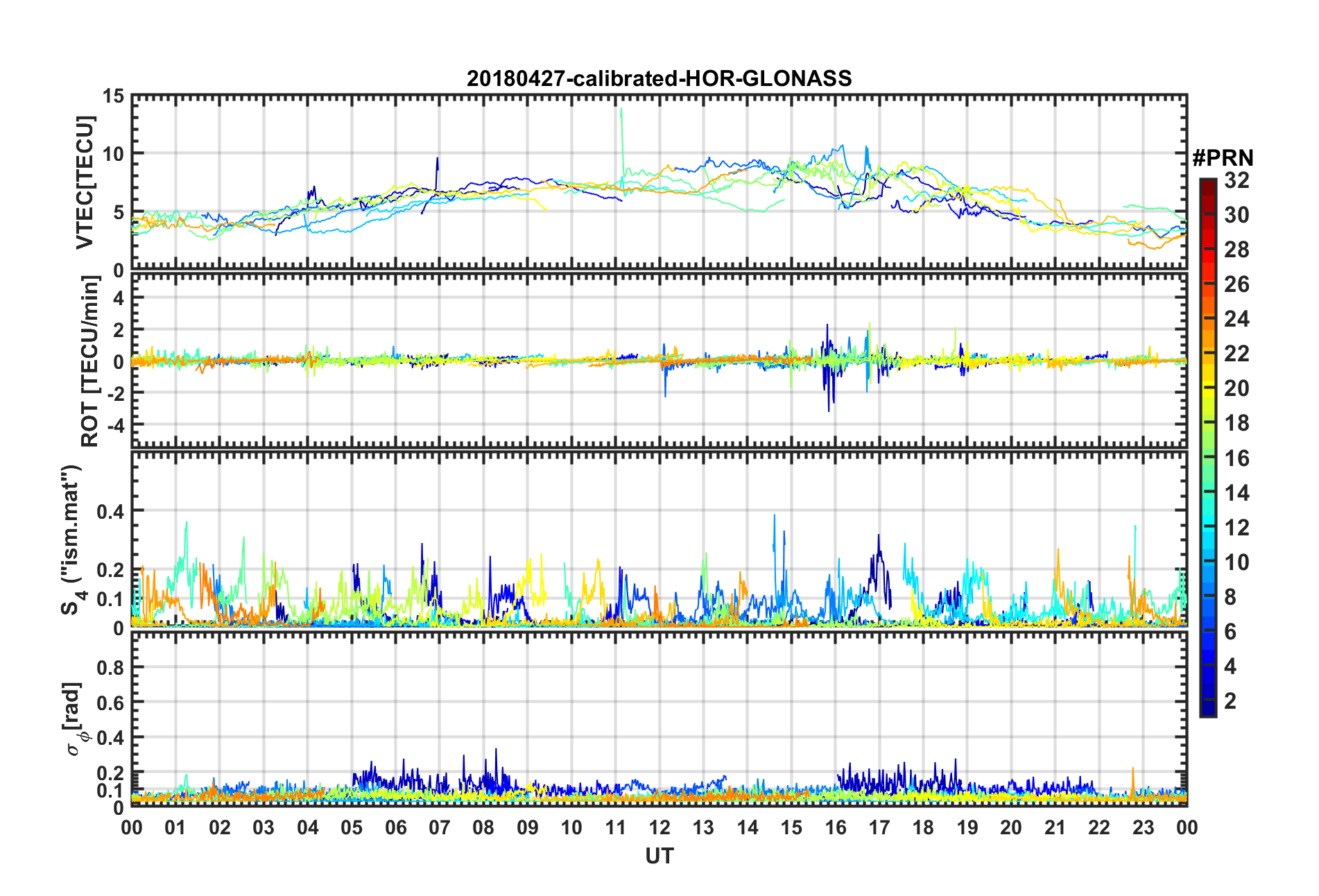Click the VTEC[TECU] y-axis label

pos(85,182)
